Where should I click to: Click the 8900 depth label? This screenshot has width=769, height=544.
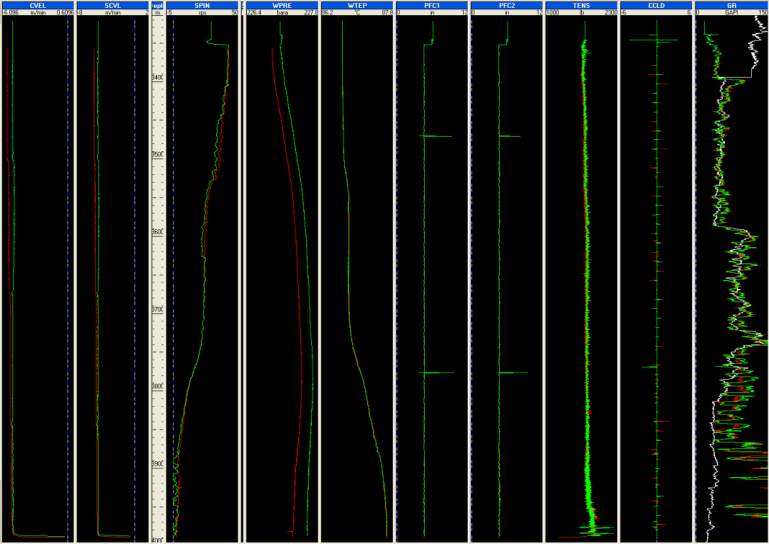[157, 464]
